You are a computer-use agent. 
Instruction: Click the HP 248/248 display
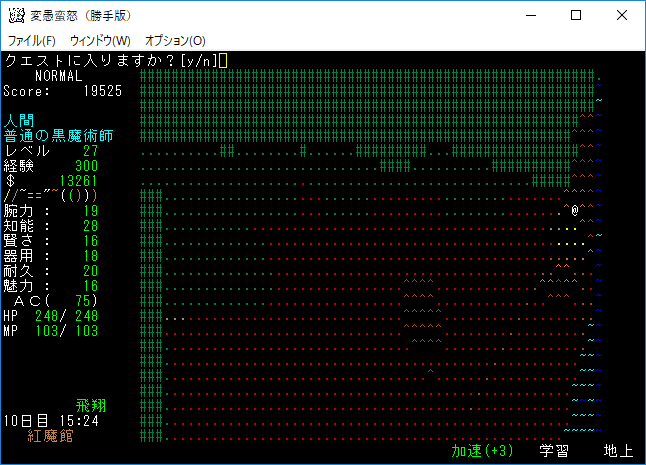(50, 316)
